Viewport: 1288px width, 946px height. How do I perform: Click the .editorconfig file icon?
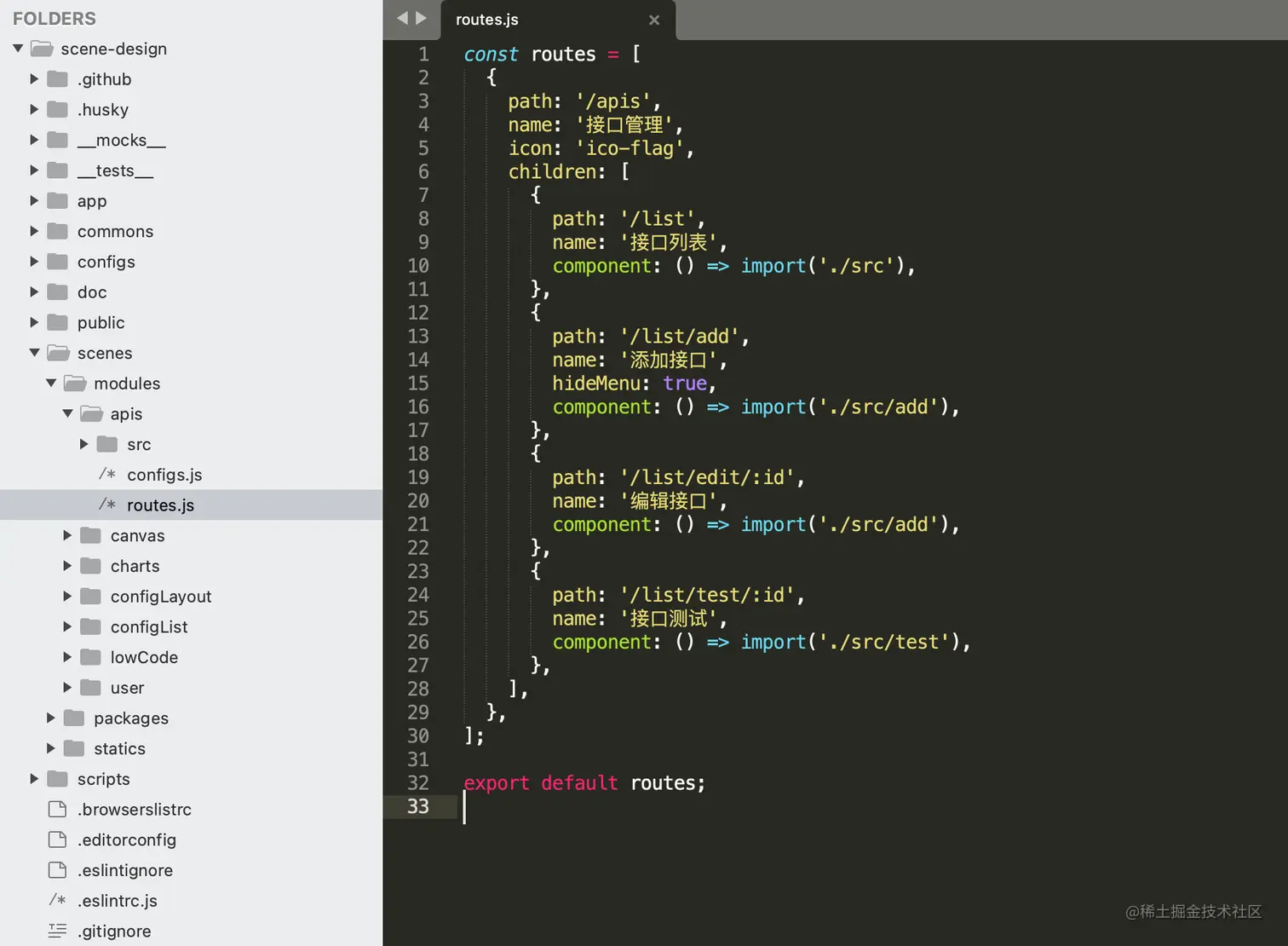(57, 839)
